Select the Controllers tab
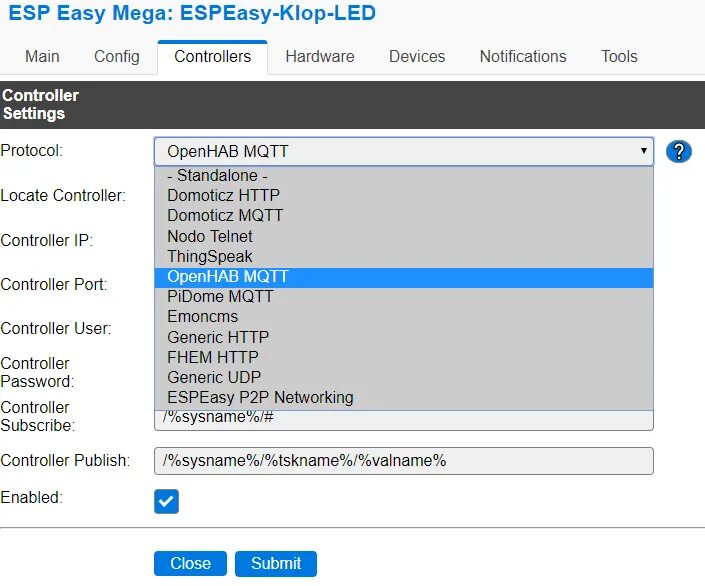705x586 pixels. pyautogui.click(x=213, y=57)
